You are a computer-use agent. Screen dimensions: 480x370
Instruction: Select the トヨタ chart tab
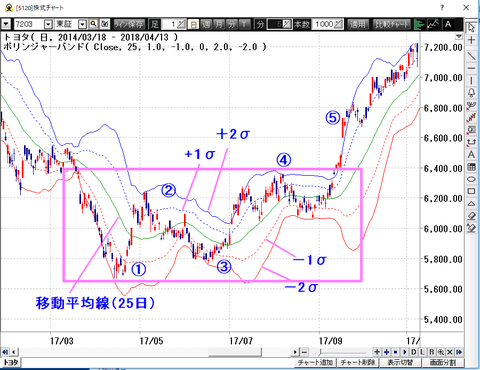tap(11, 362)
